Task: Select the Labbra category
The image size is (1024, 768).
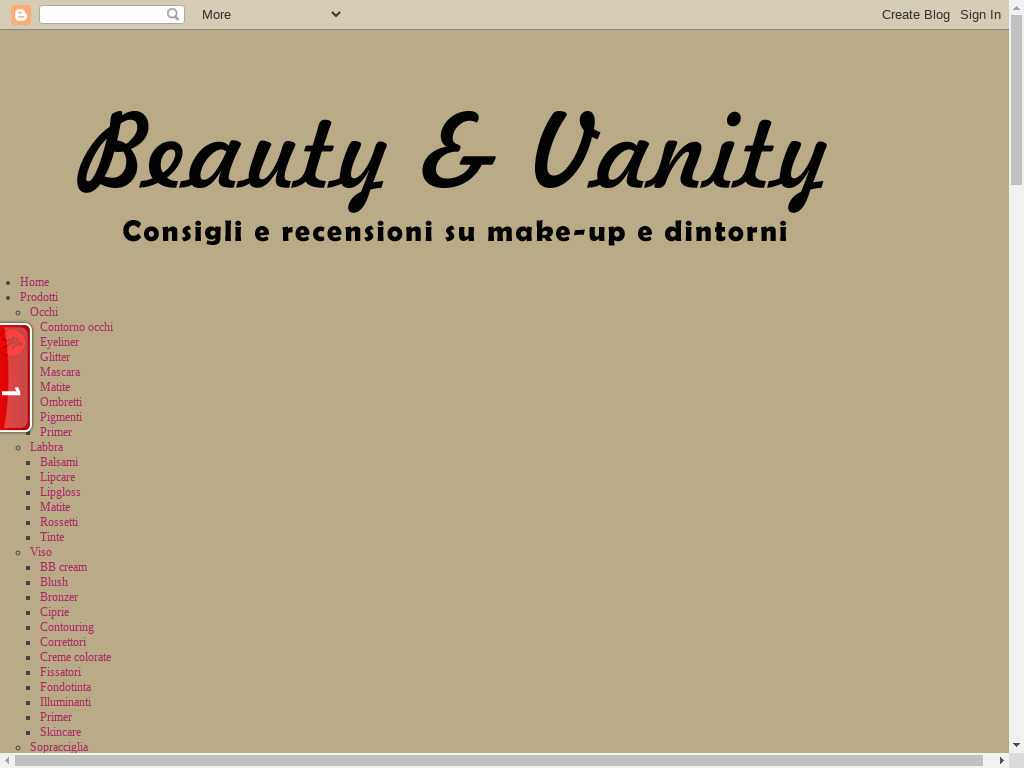Action: (x=46, y=447)
